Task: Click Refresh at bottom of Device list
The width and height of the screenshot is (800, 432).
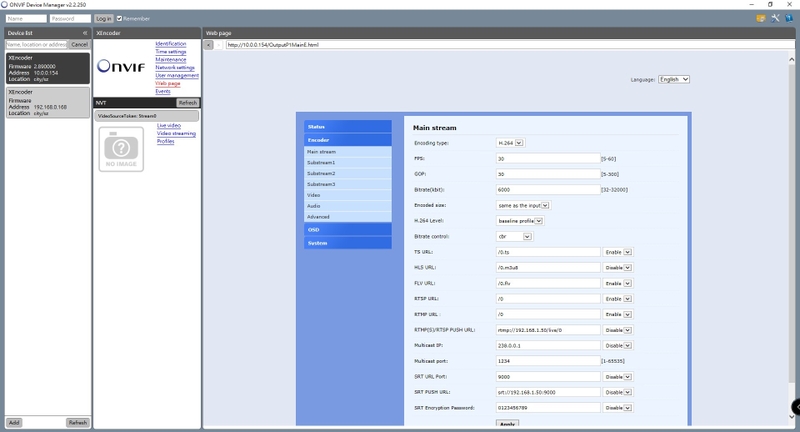Action: tap(78, 422)
